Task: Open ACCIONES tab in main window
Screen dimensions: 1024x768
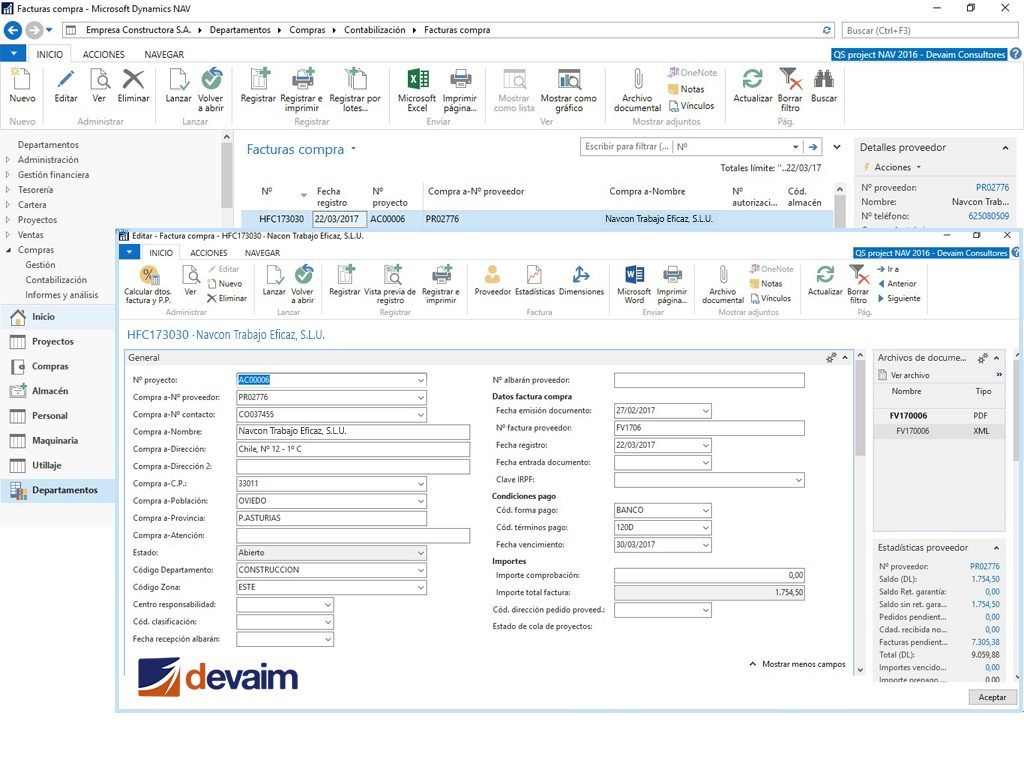Action: coord(103,55)
